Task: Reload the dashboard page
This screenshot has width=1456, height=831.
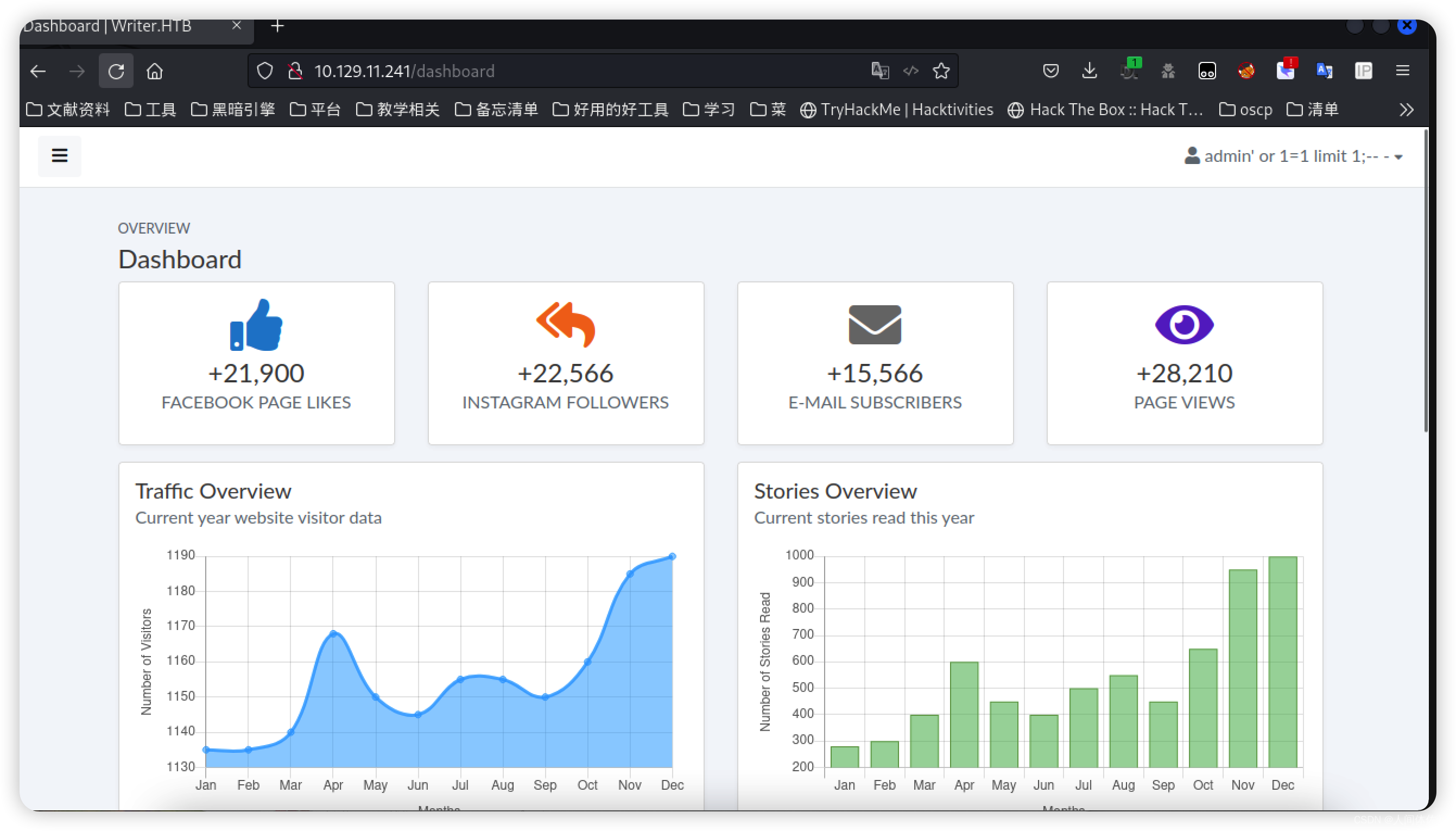Action: [x=116, y=71]
